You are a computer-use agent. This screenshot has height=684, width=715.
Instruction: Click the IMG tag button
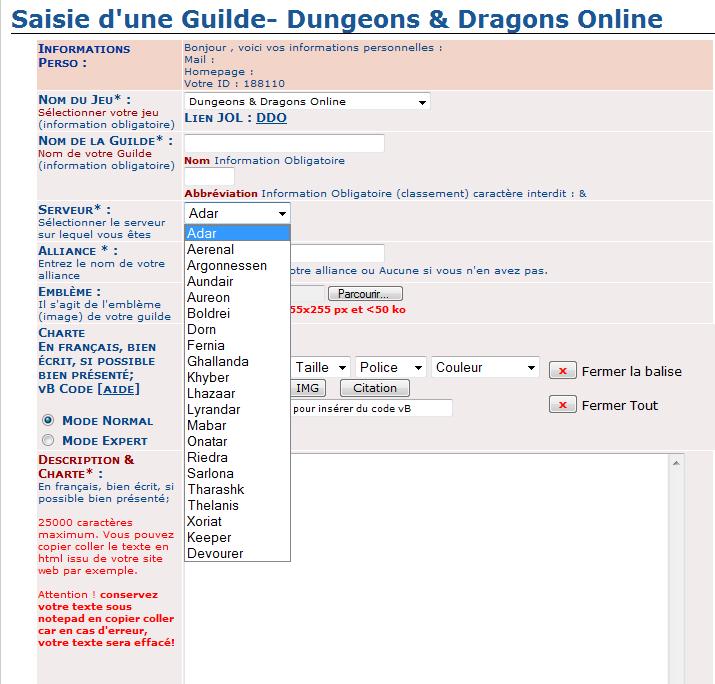[x=308, y=388]
